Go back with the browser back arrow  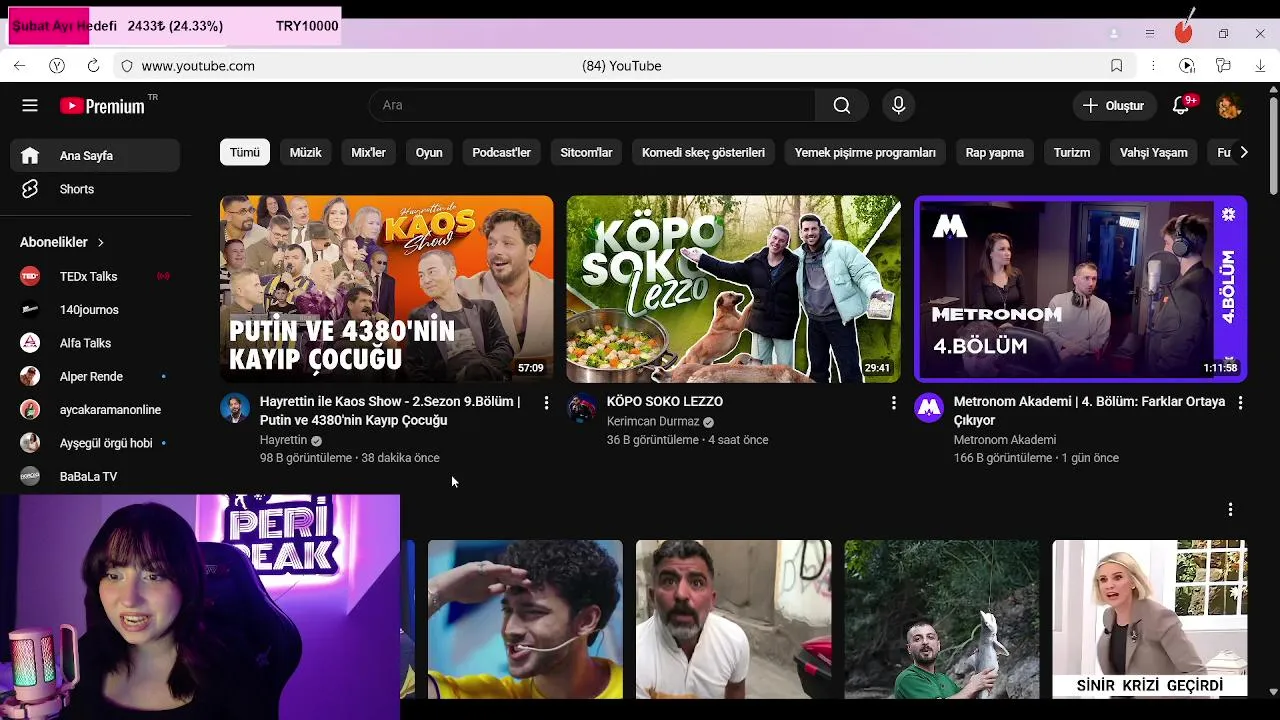click(x=20, y=65)
